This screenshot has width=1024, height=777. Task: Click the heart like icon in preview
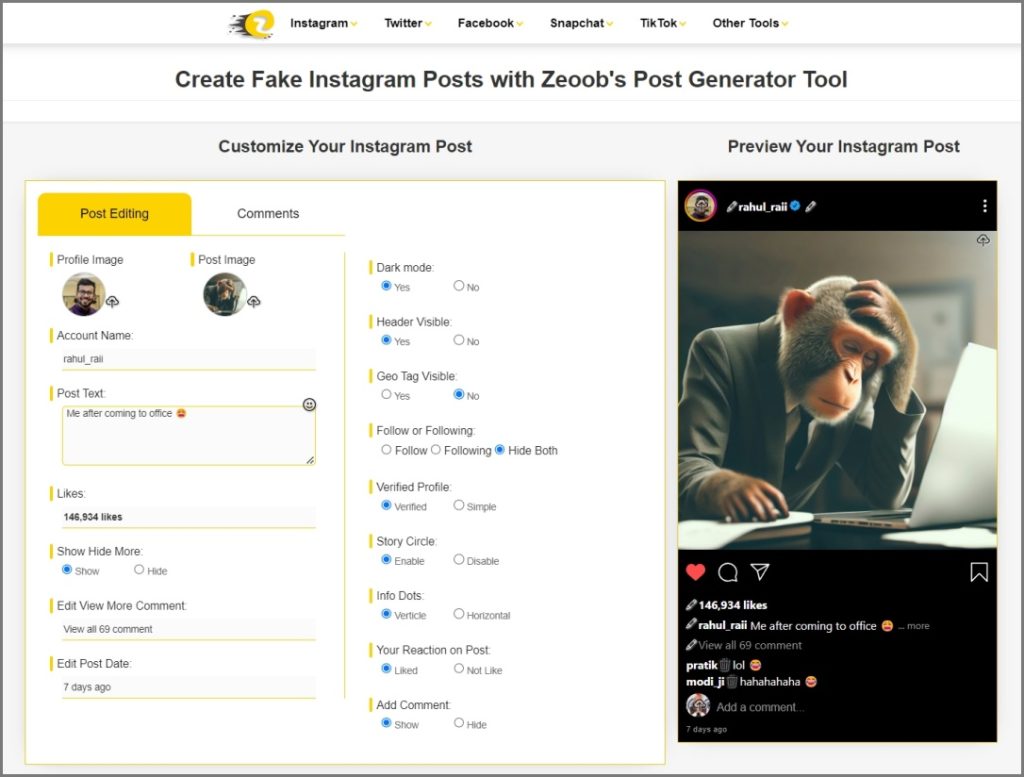click(696, 572)
